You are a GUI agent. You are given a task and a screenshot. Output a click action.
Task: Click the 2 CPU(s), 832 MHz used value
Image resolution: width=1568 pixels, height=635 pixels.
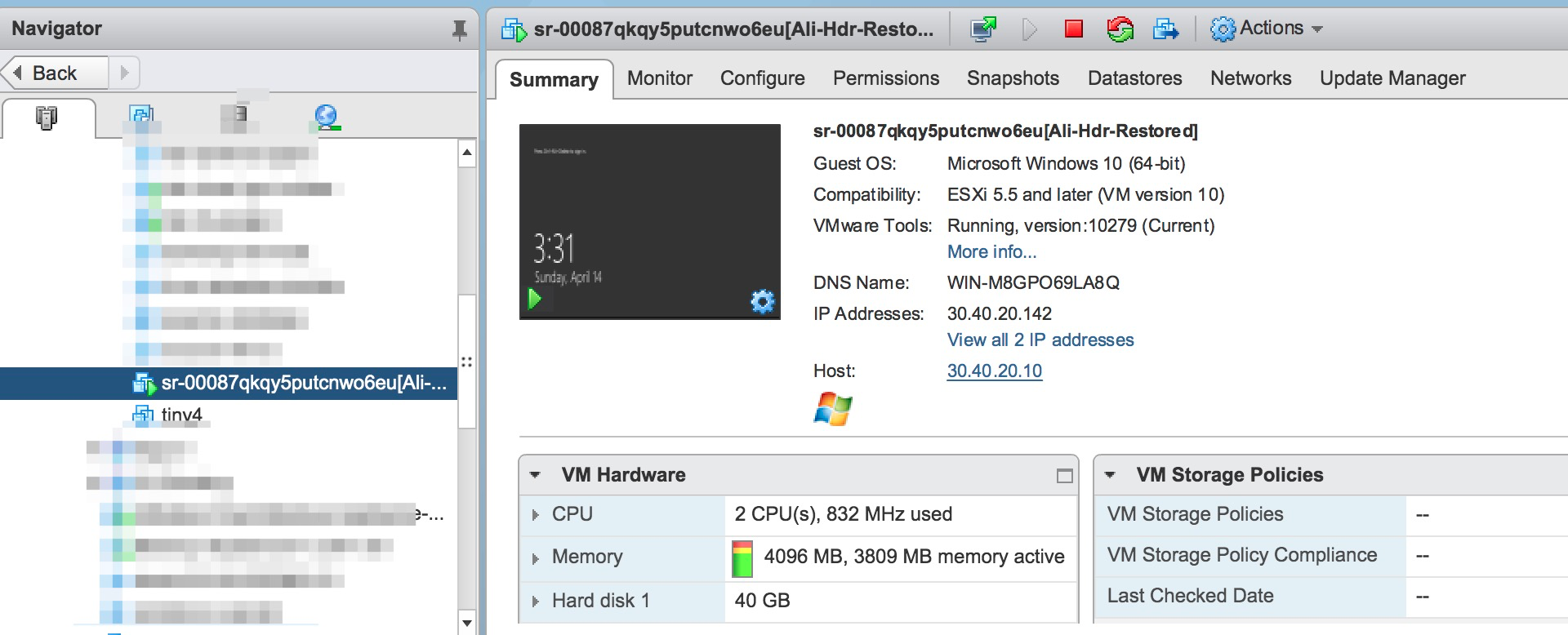tap(844, 514)
